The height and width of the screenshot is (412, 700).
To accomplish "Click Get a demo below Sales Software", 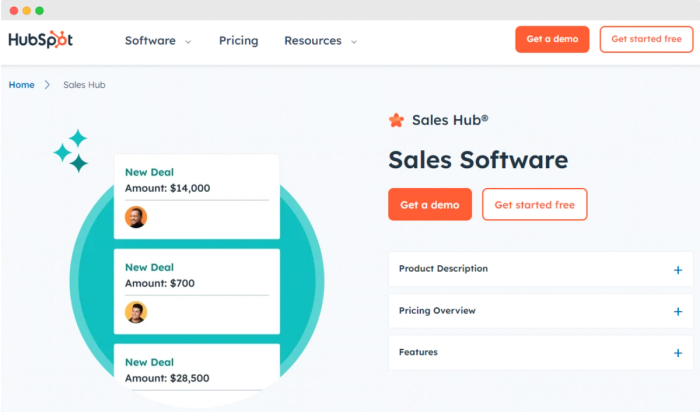I will pyautogui.click(x=429, y=204).
